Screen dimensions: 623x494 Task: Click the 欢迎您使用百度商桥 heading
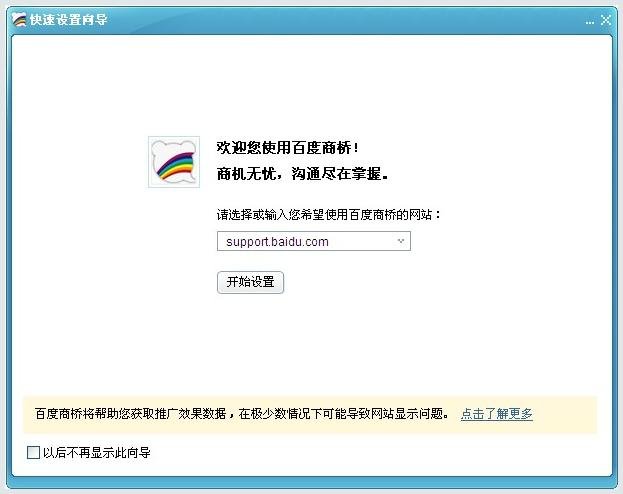tap(288, 148)
